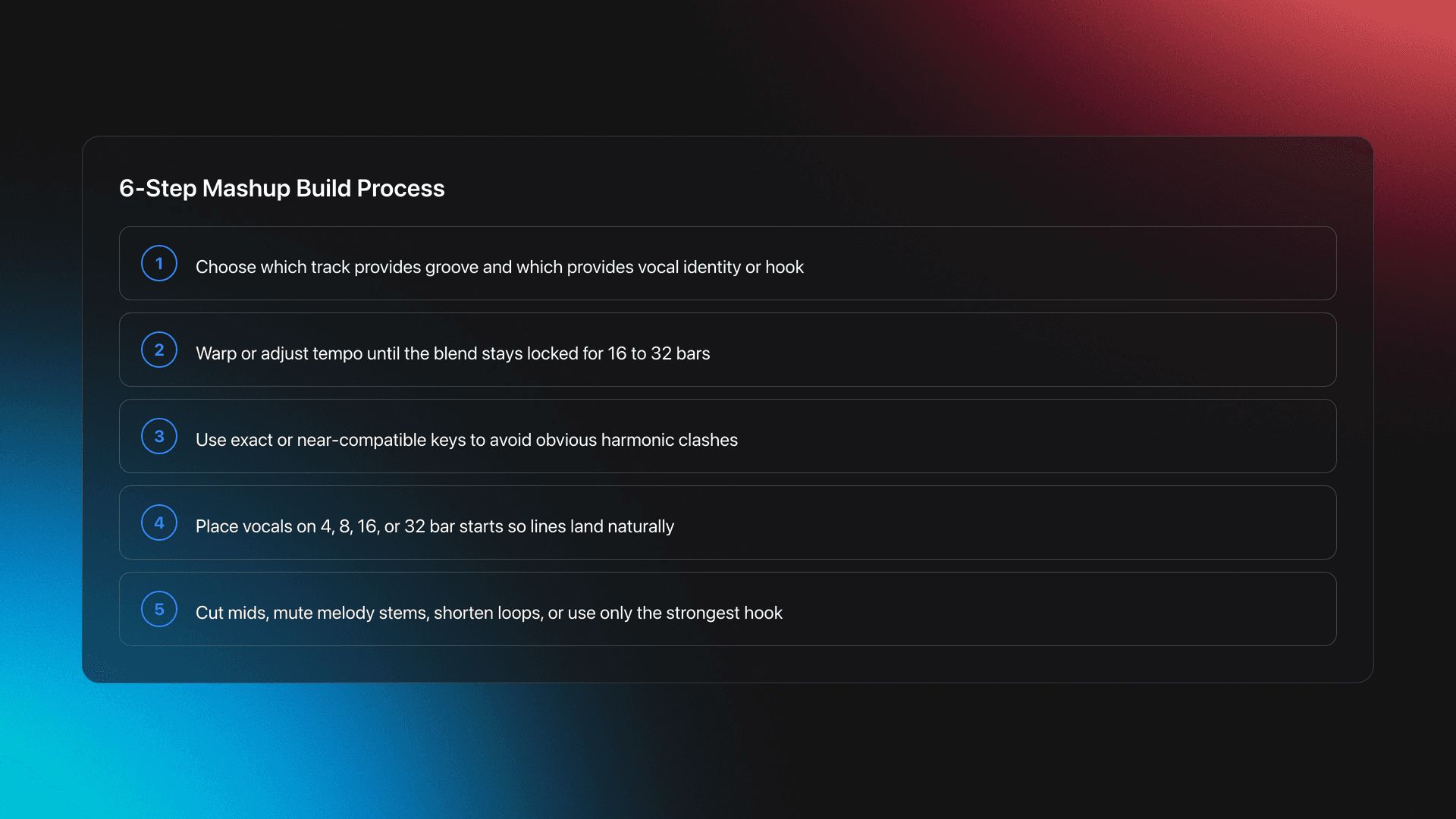Click 'Cut mids, mute melody stems' text

[x=312, y=613]
